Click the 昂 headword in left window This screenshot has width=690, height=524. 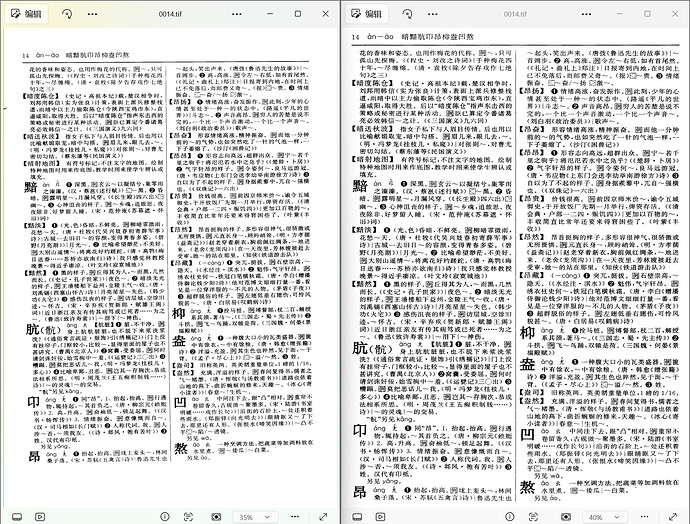34,456
